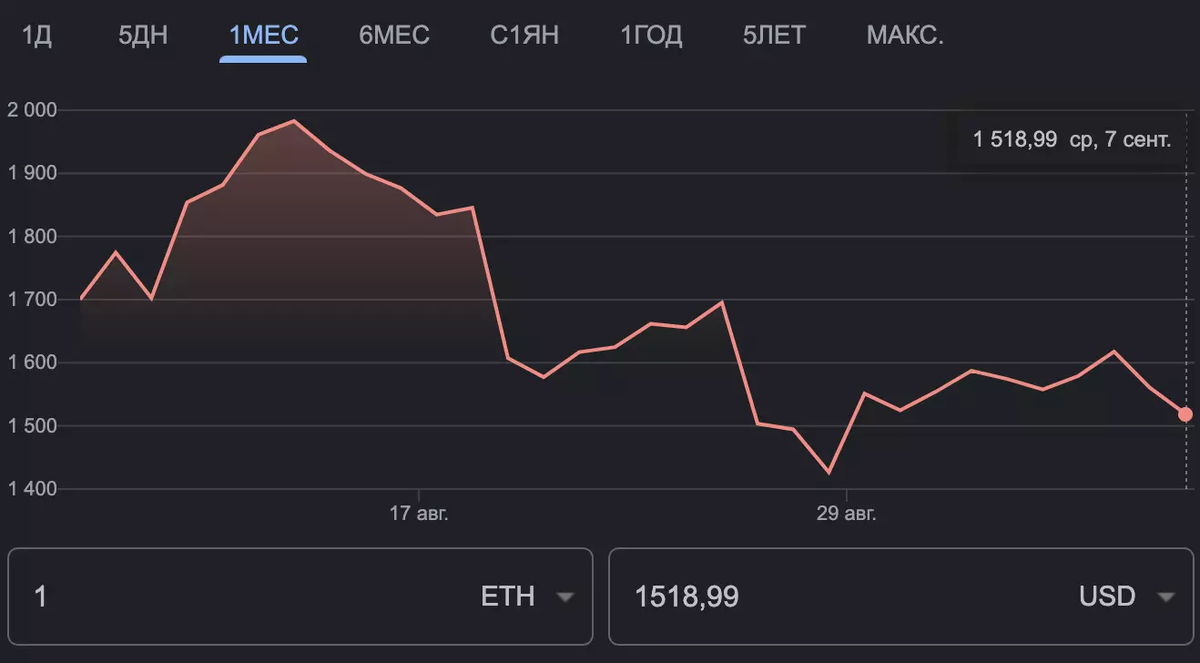Viewport: 1200px width, 663px height.
Task: Click the ETH currency label
Action: [508, 597]
